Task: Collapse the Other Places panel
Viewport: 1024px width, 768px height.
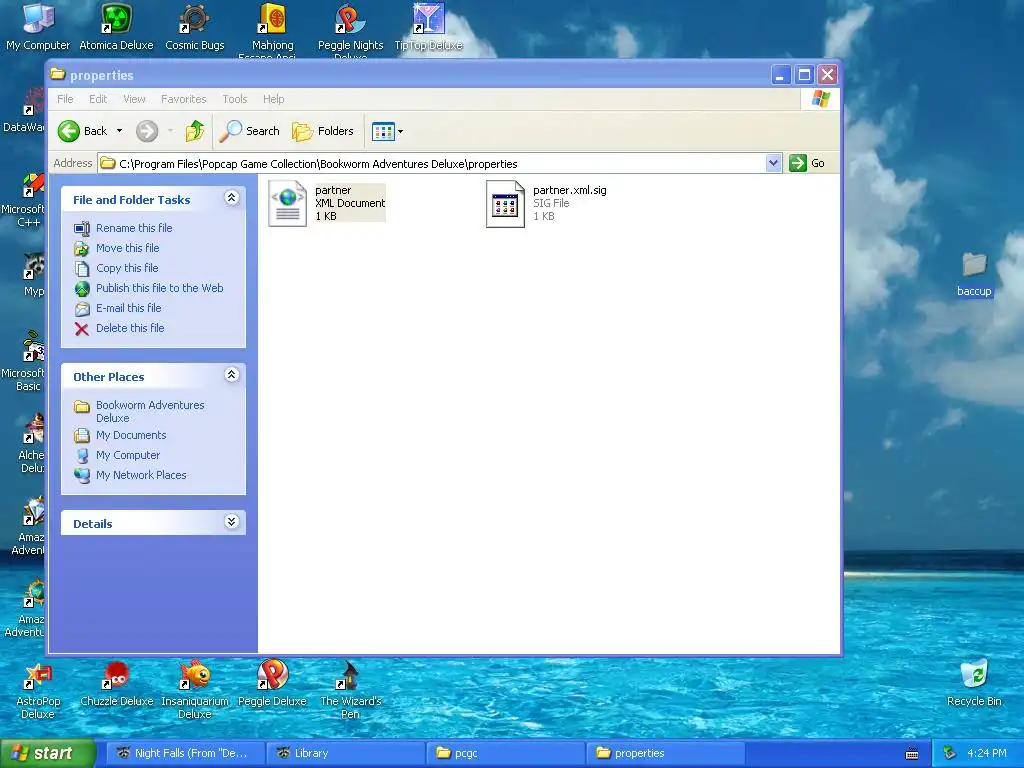Action: 231,375
